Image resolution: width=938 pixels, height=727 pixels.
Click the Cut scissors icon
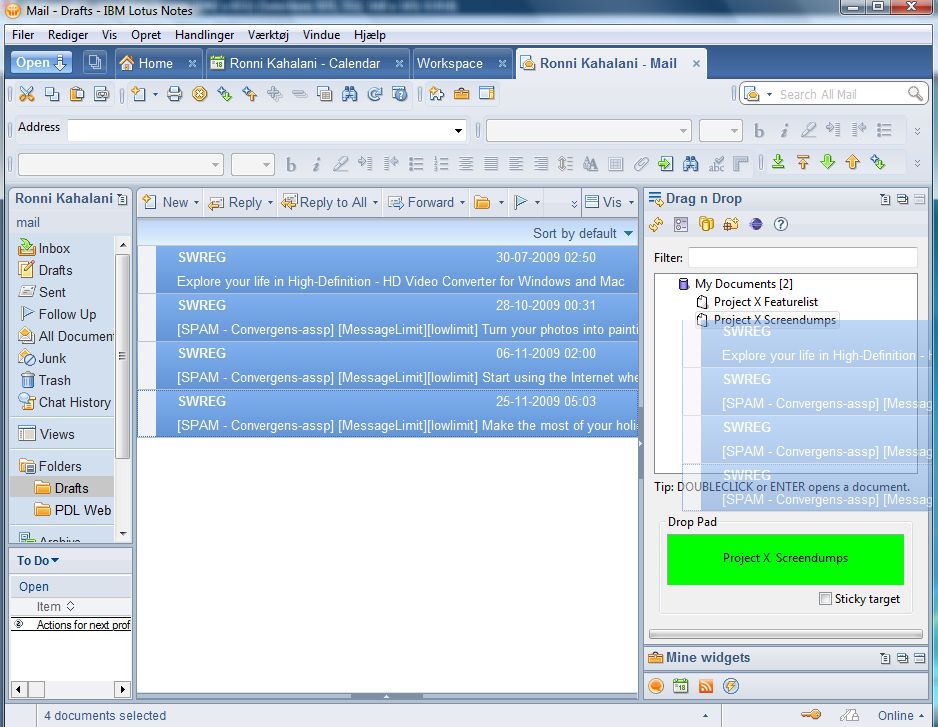(26, 94)
